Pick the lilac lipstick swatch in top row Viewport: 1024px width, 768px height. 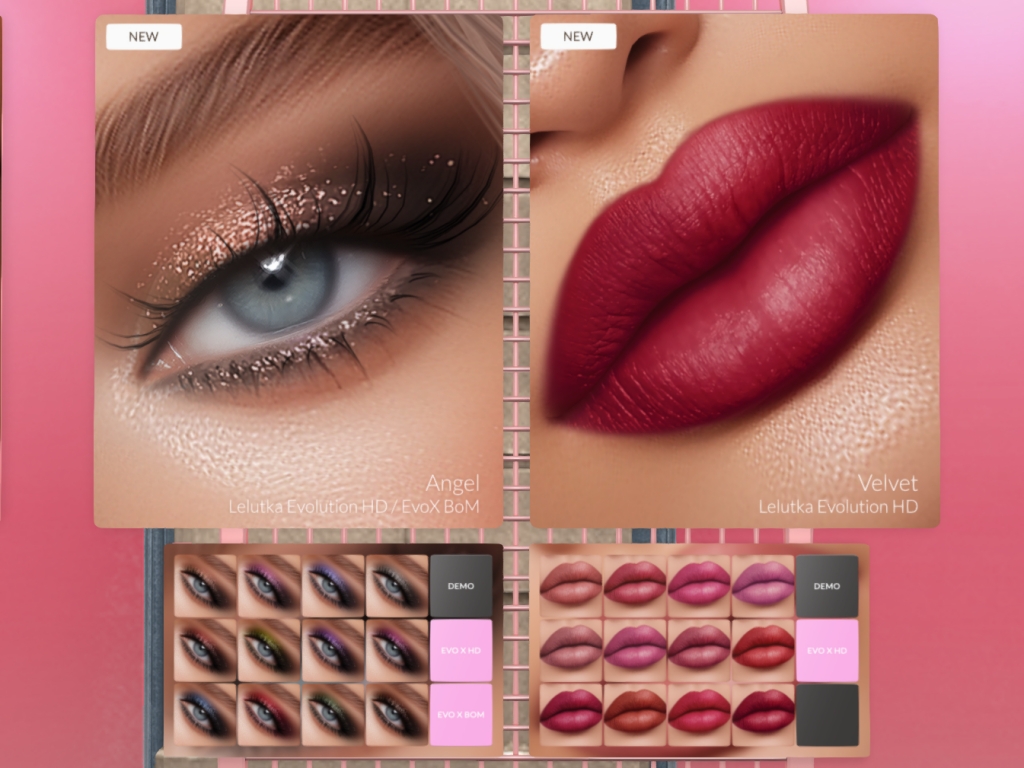click(x=763, y=582)
